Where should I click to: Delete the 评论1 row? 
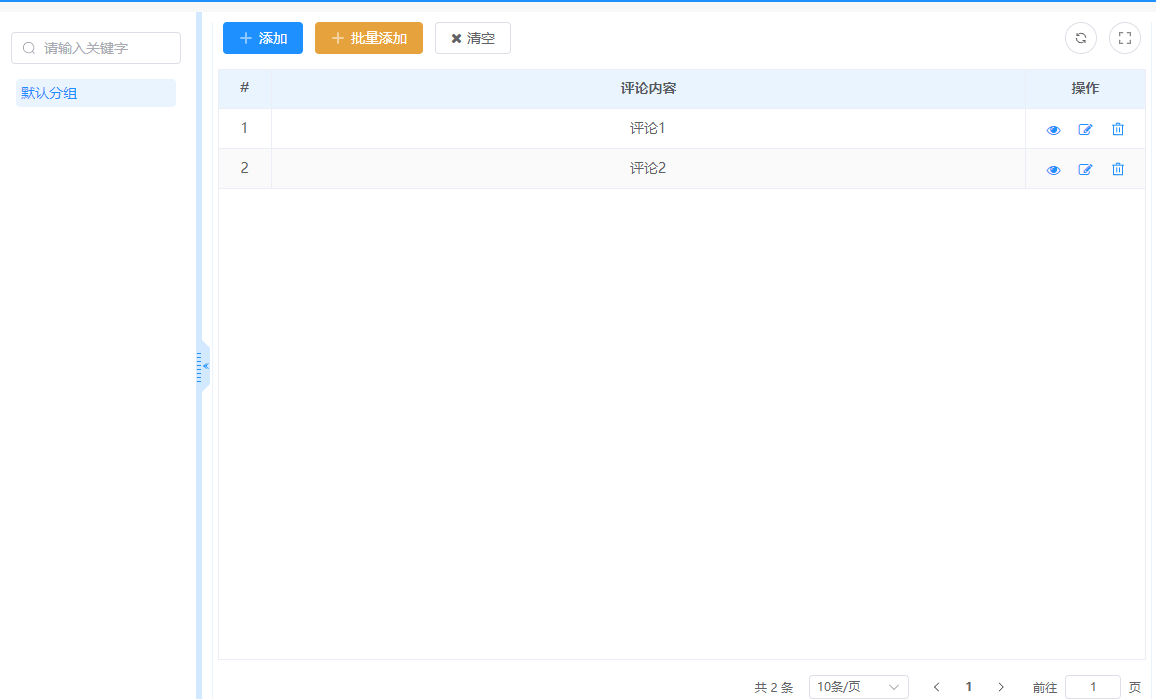click(1118, 129)
